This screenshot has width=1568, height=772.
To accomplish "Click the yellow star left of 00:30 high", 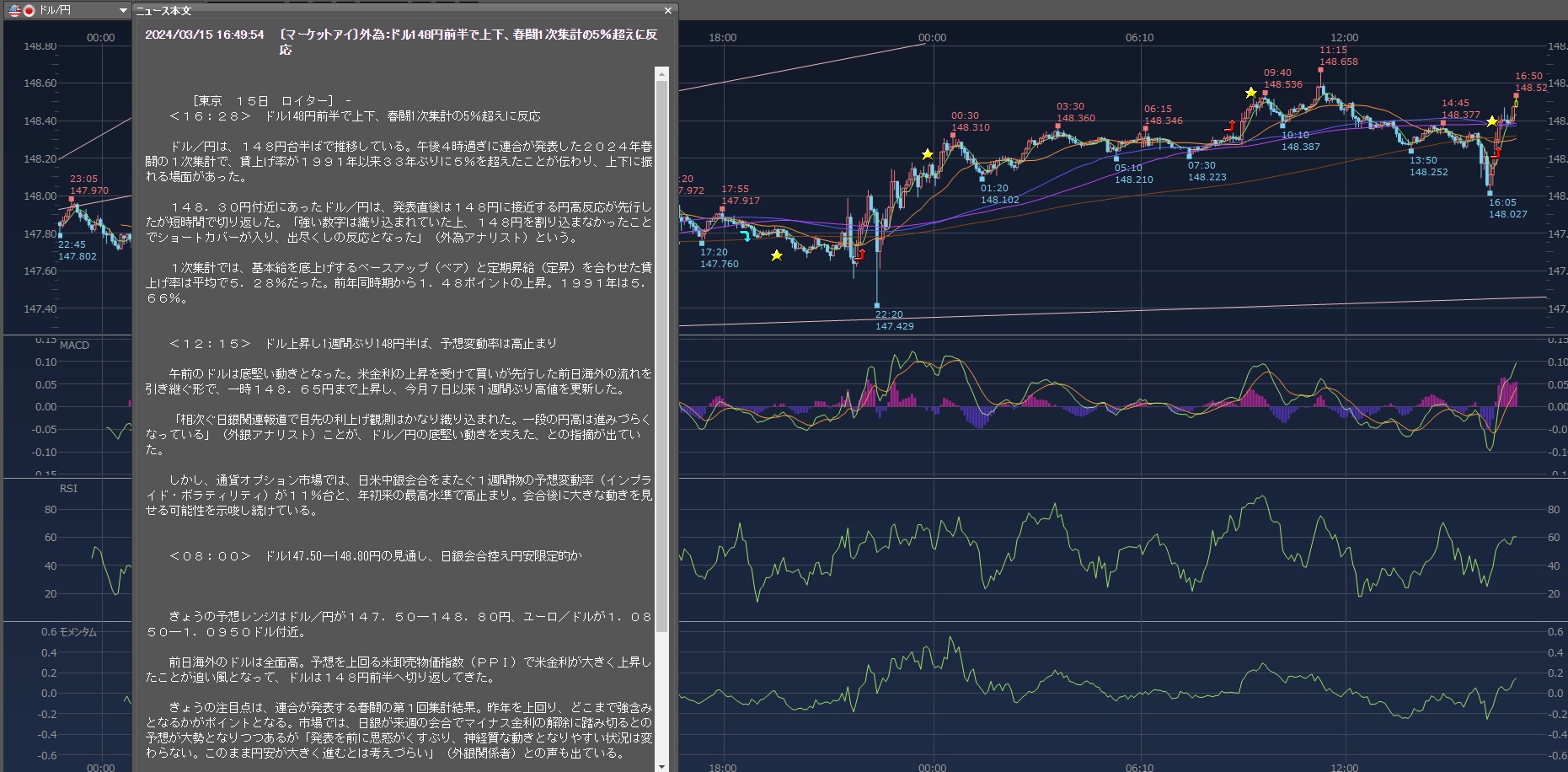I will (x=928, y=154).
